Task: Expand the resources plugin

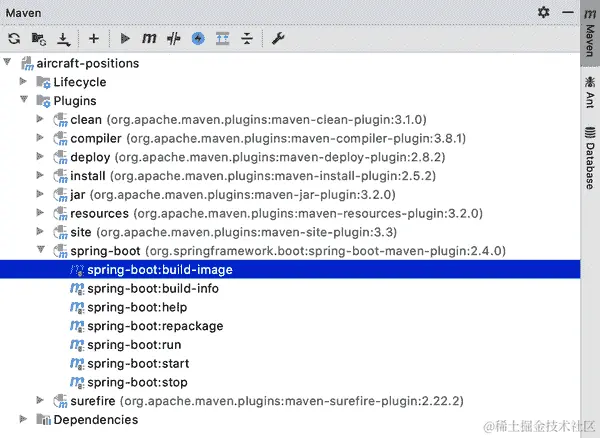Action: (40, 212)
